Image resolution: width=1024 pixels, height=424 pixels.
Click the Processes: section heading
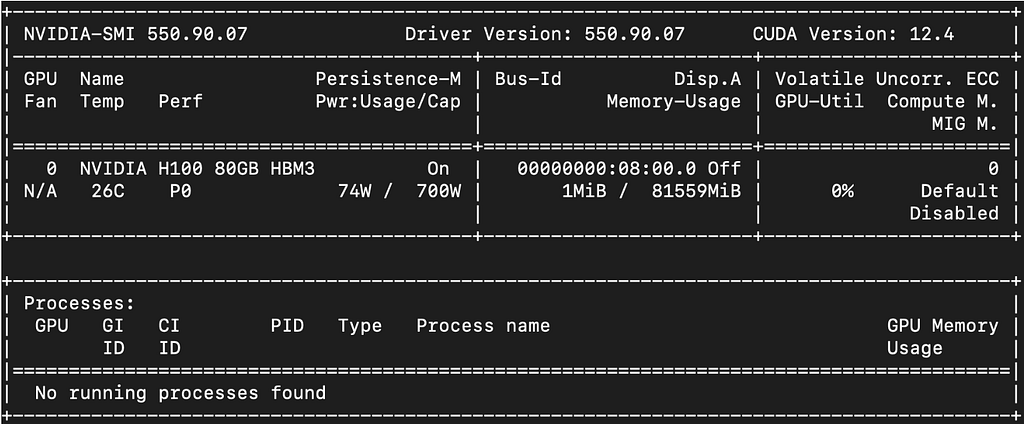[80, 304]
